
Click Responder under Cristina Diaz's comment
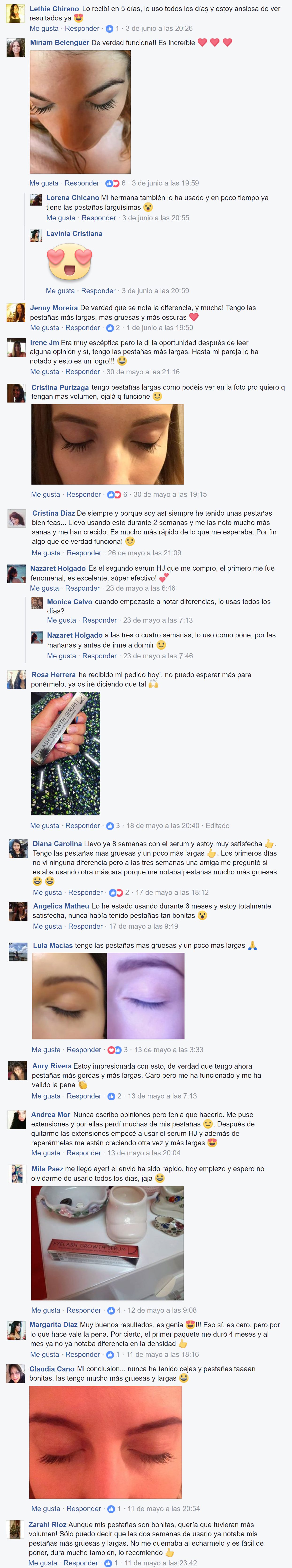pyautogui.click(x=84, y=553)
